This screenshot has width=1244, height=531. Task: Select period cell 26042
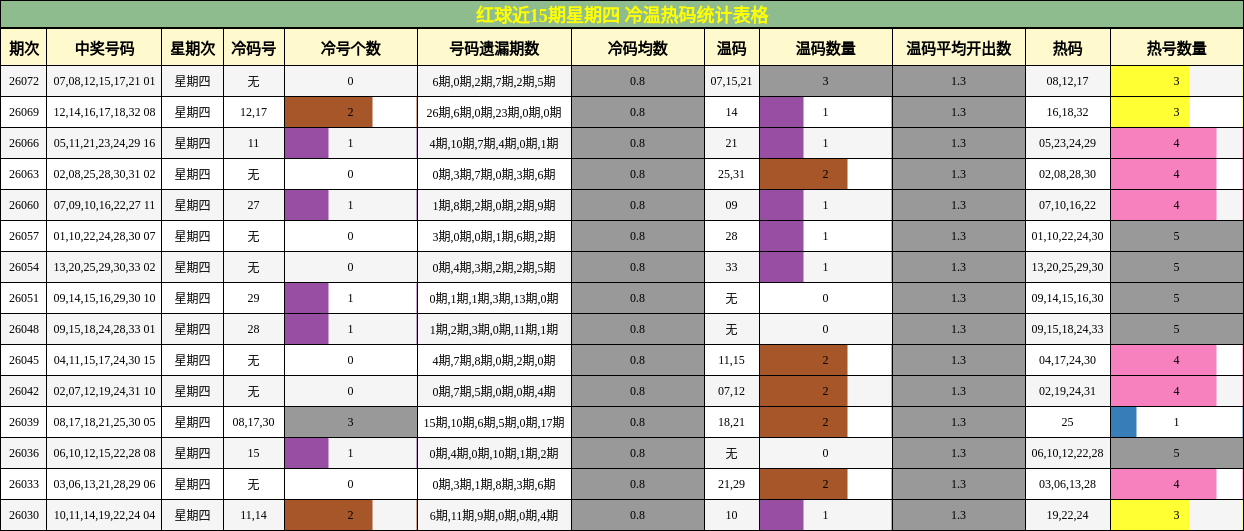24,391
